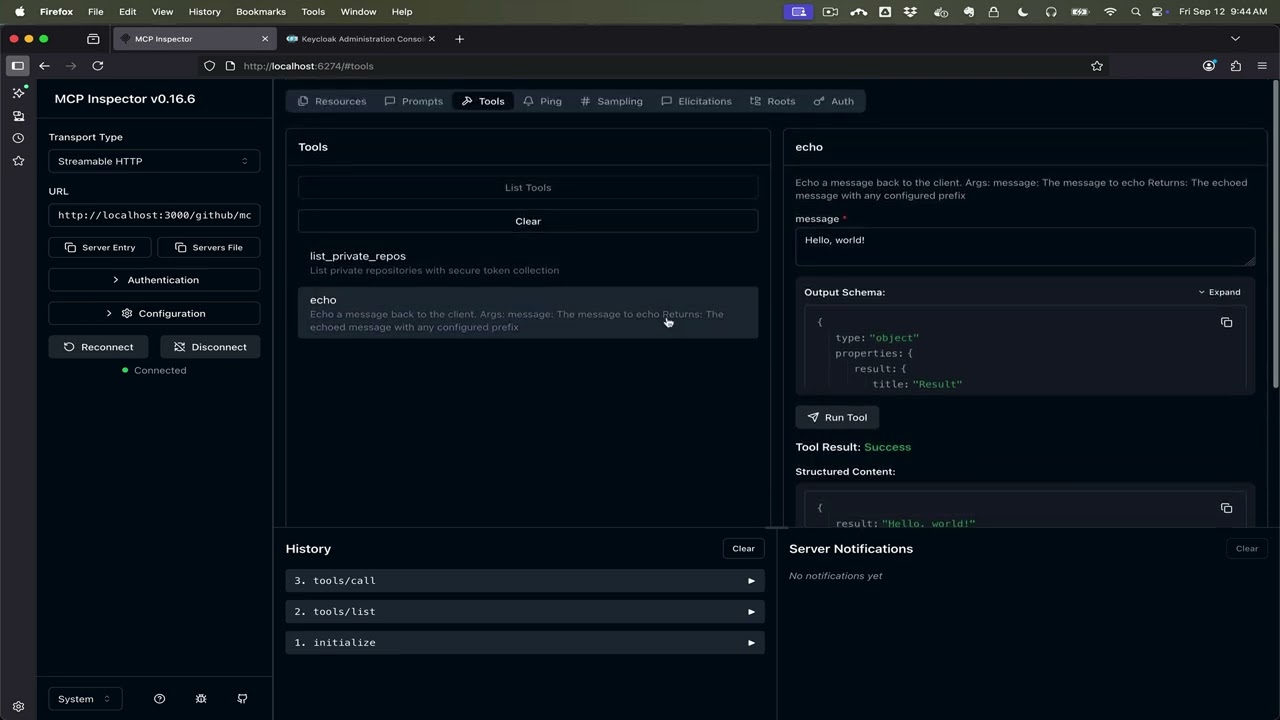Screen dimensions: 1280x720
Task: Click the List Tools button
Action: (528, 187)
